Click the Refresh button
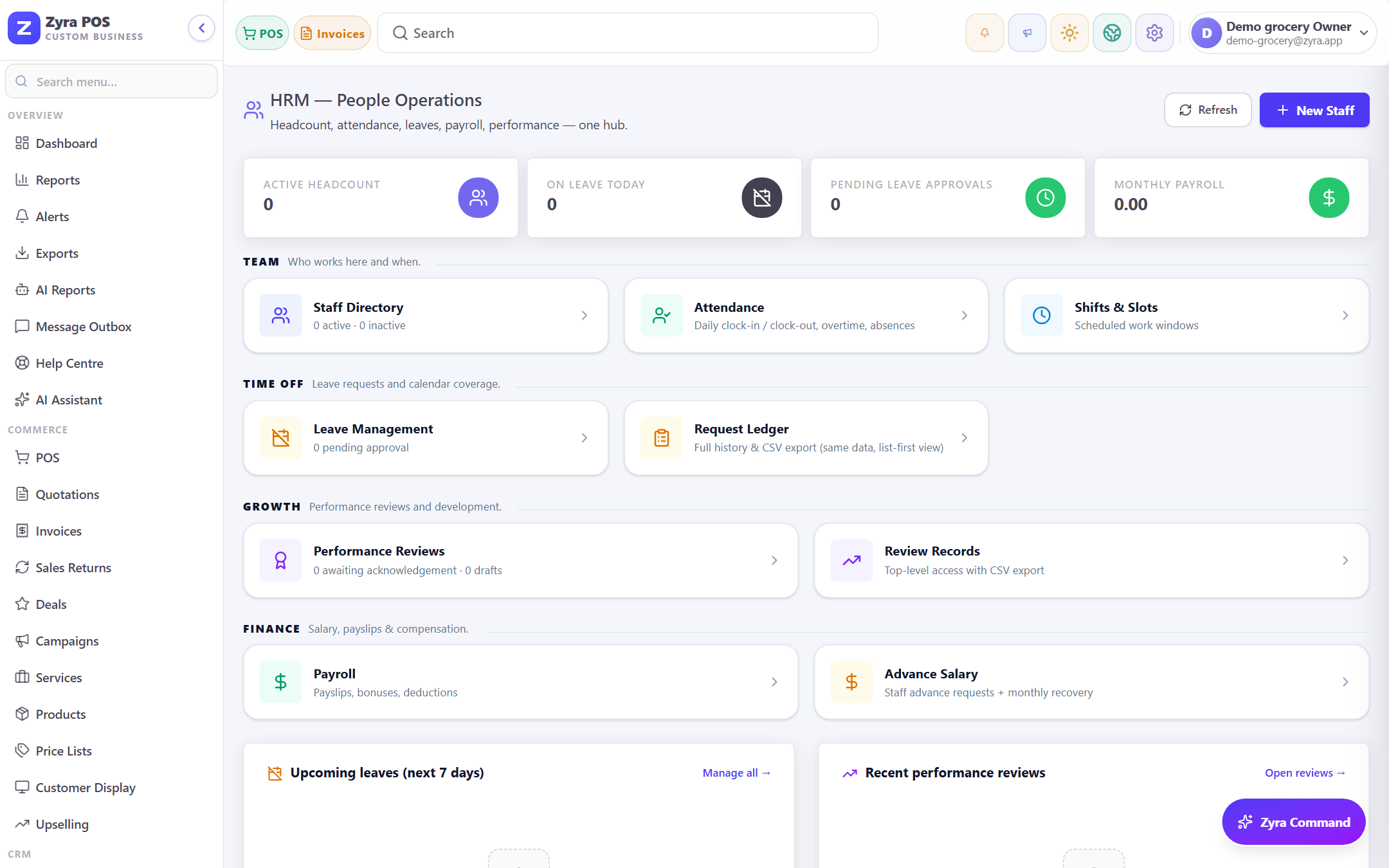The height and width of the screenshot is (868, 1389). pos(1208,110)
